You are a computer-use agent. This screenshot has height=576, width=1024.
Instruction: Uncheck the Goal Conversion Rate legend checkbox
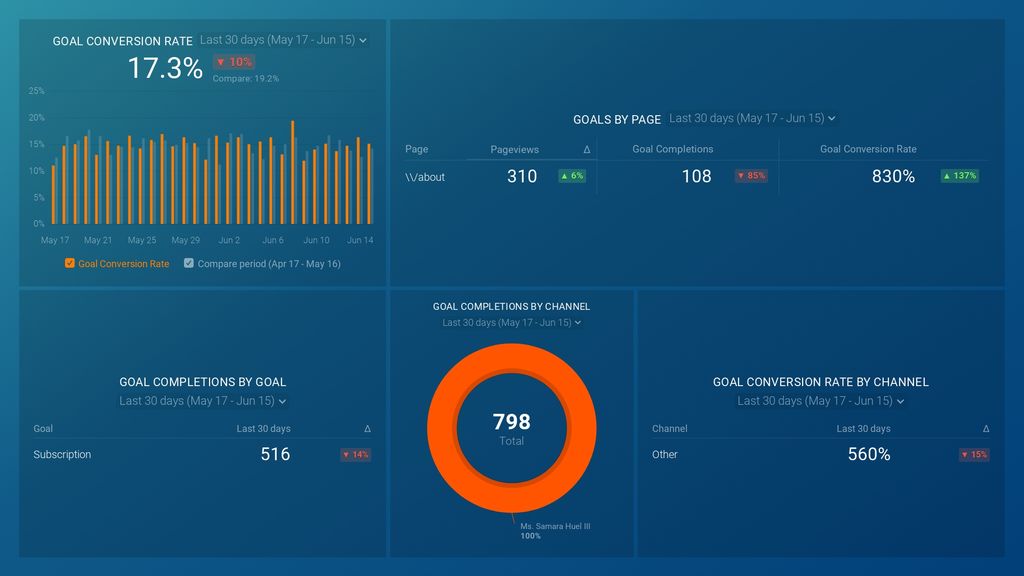point(69,263)
